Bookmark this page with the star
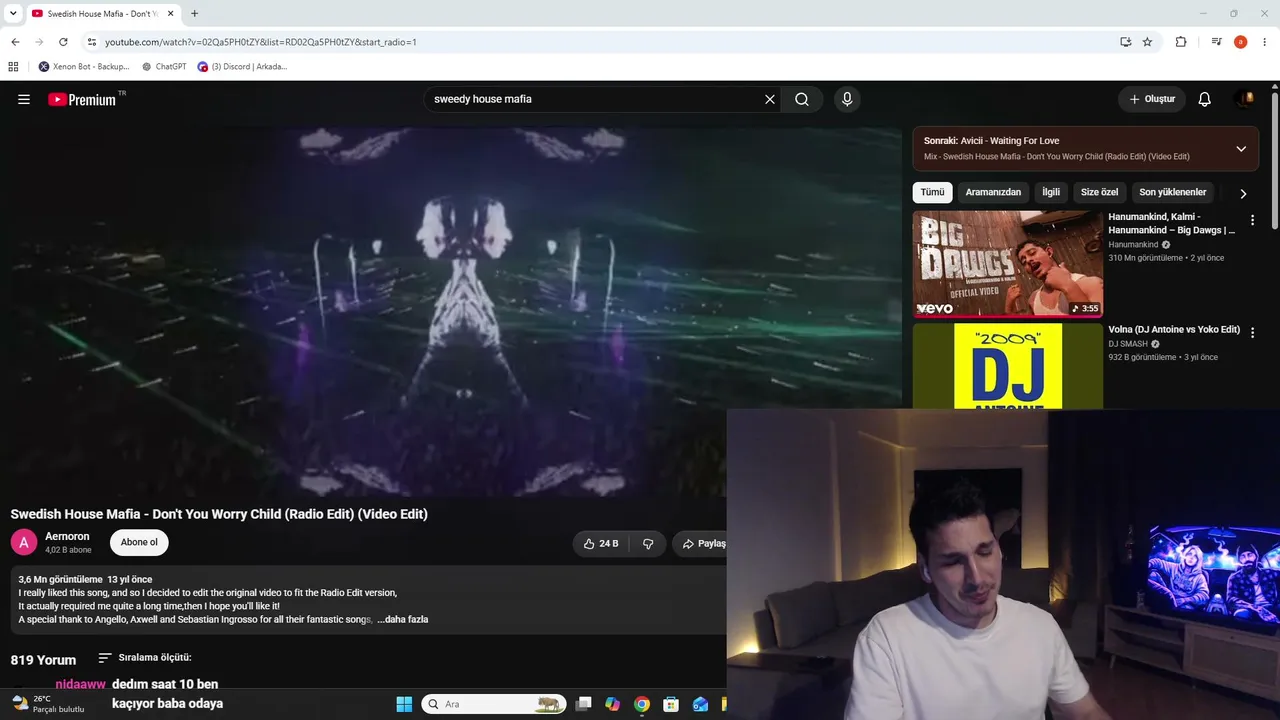Image resolution: width=1280 pixels, height=720 pixels. 1147,42
